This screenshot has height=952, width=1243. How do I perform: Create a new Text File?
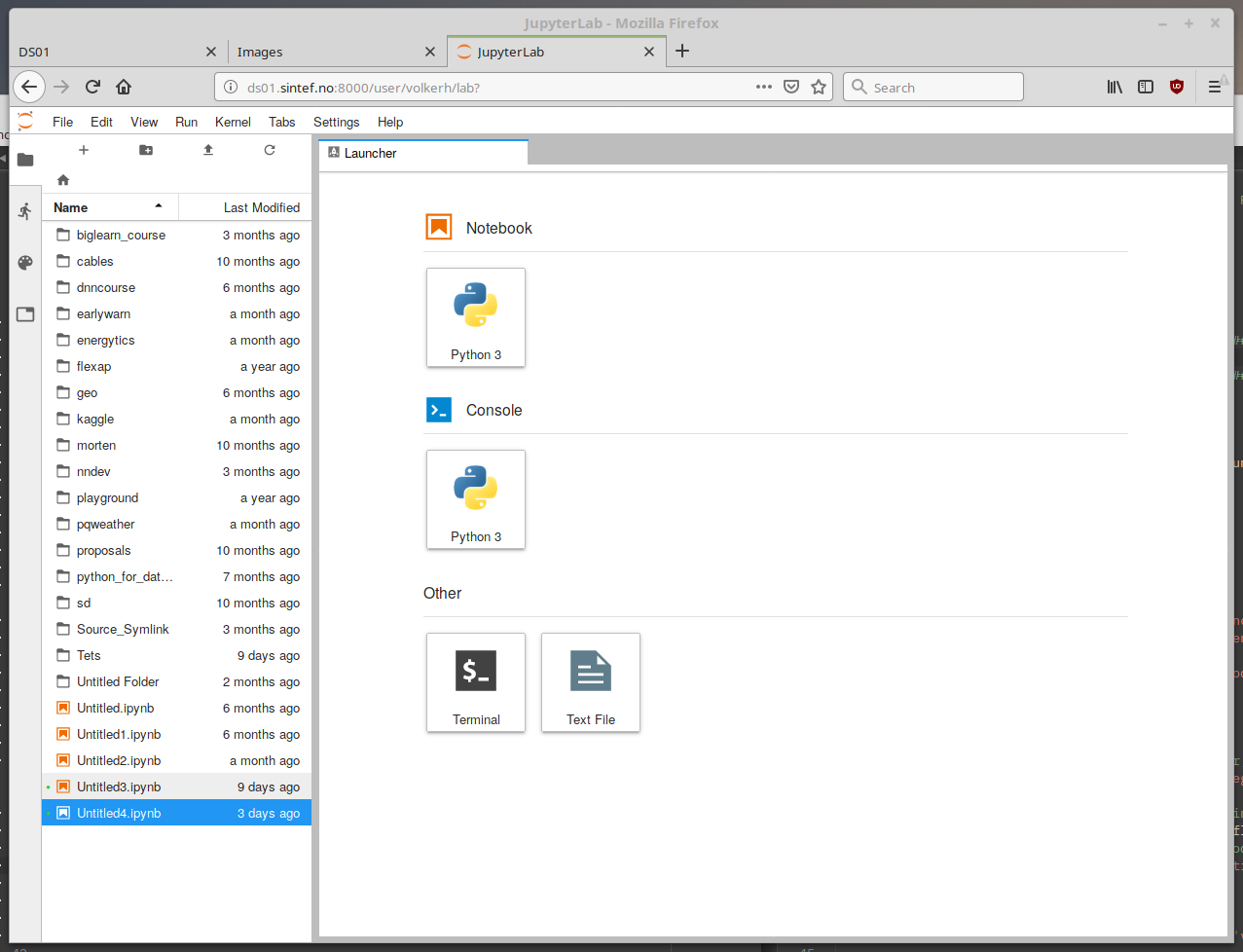[x=591, y=681]
